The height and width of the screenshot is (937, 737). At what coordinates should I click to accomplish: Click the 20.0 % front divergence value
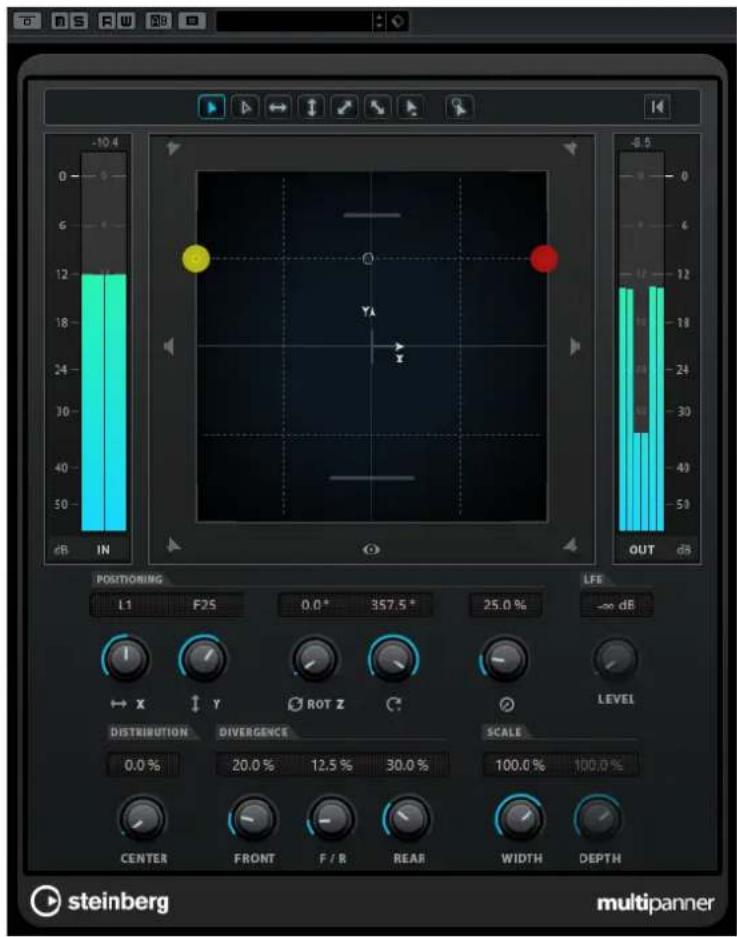253,765
